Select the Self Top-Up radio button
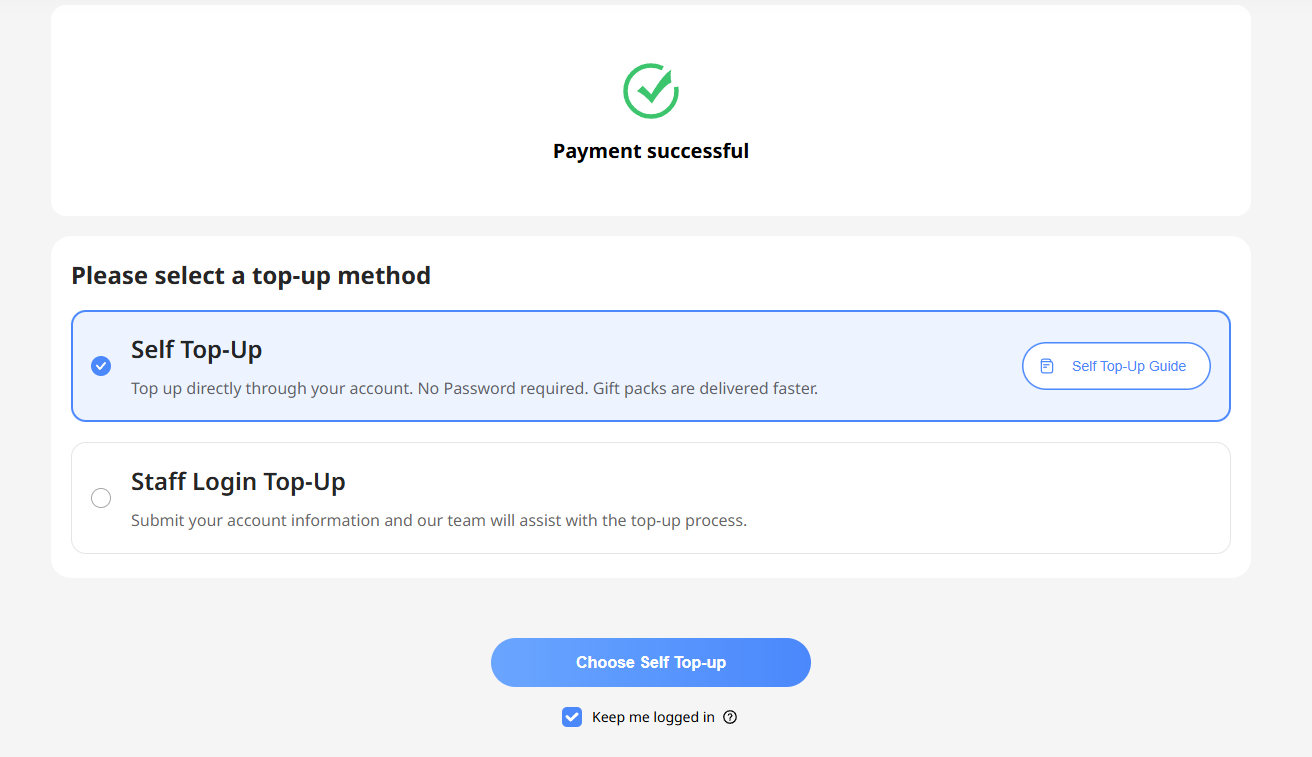The image size is (1312, 757). click(101, 366)
